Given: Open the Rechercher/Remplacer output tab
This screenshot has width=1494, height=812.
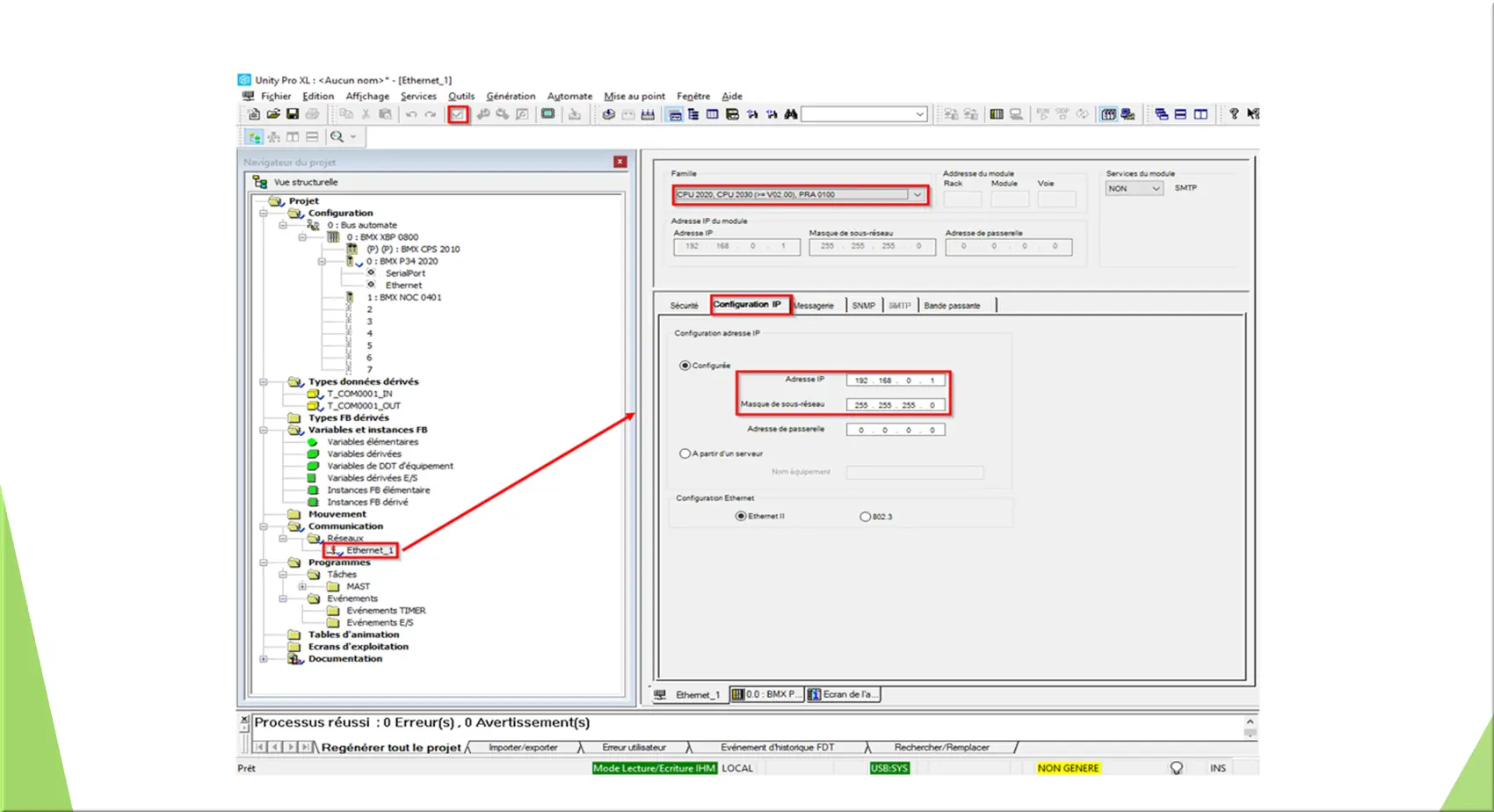Looking at the screenshot, I should pos(942,748).
